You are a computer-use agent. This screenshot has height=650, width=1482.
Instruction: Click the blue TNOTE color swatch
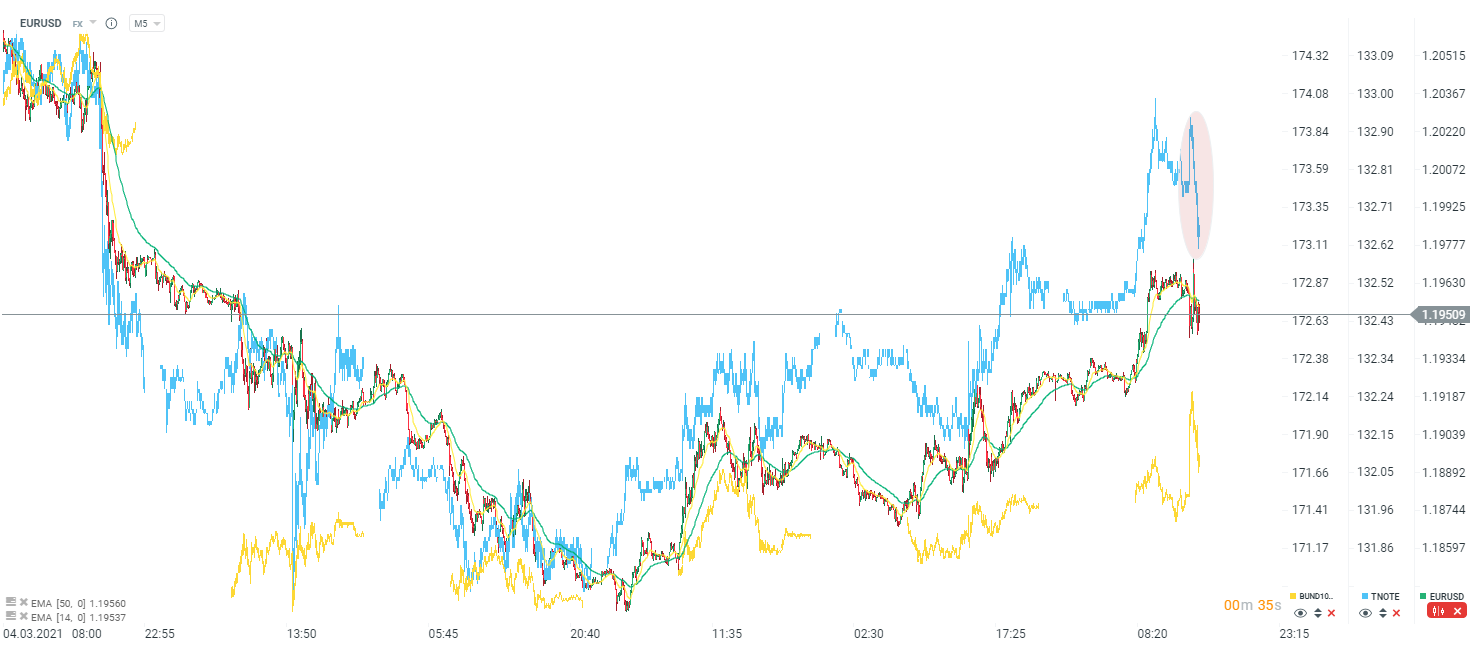click(x=1364, y=596)
